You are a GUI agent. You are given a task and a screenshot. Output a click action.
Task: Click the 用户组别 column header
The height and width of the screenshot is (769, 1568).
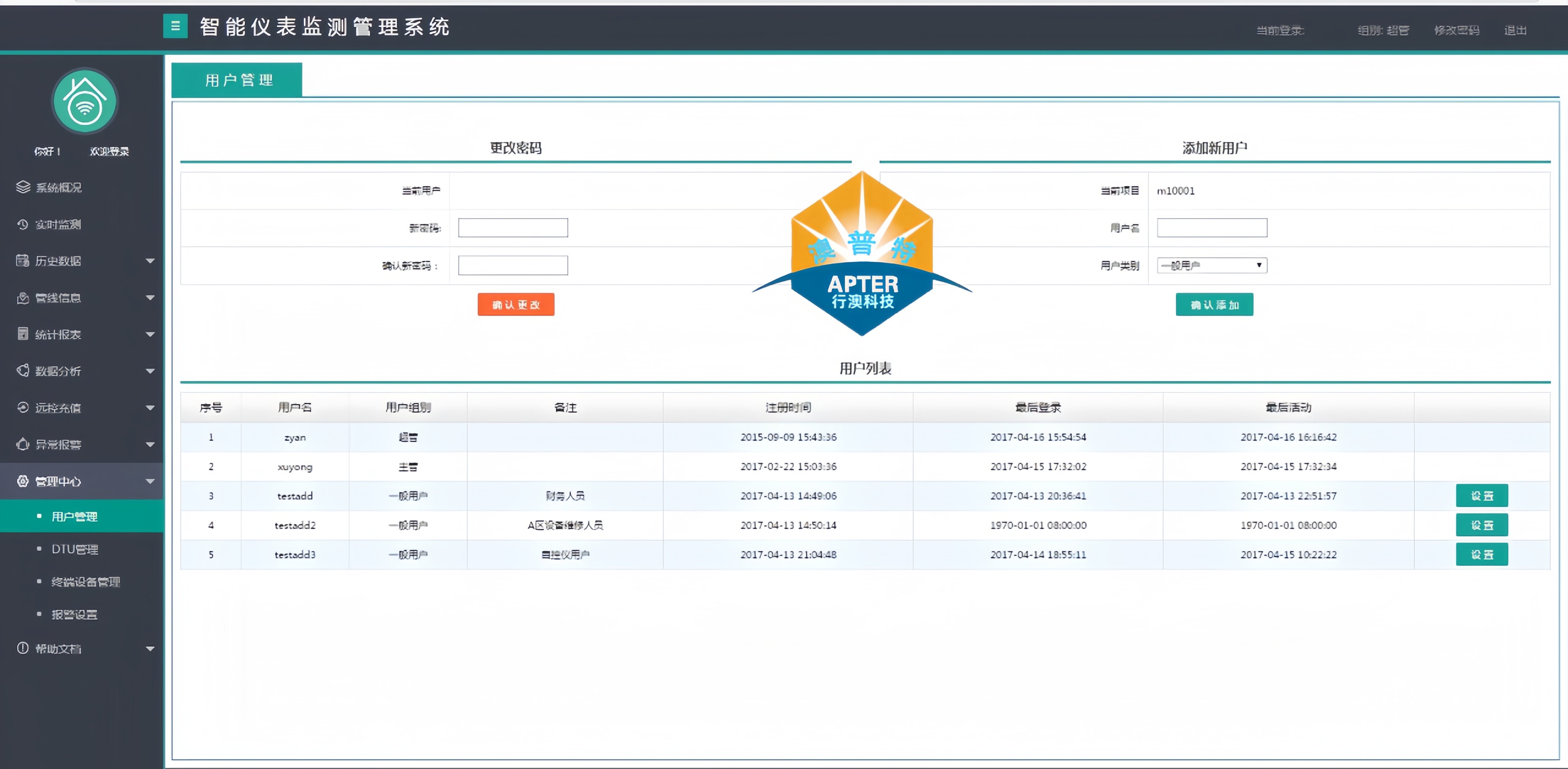[x=408, y=408]
